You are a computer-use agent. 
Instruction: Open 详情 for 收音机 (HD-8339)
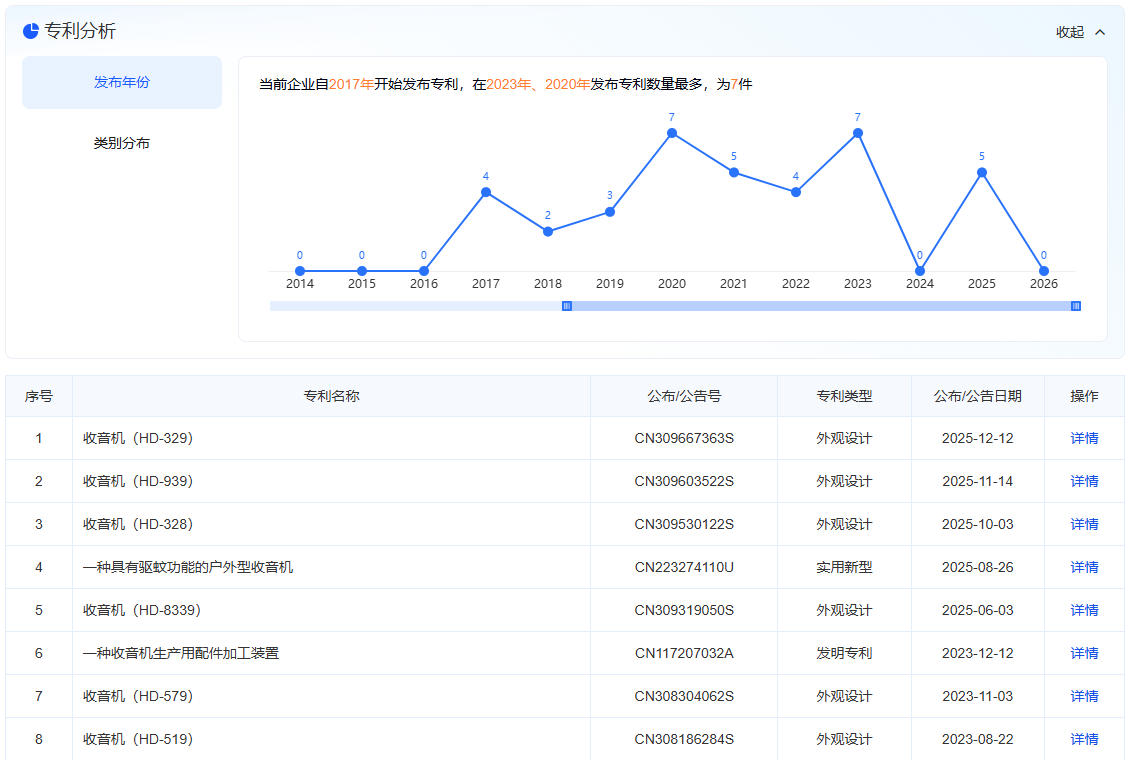[x=1084, y=610]
